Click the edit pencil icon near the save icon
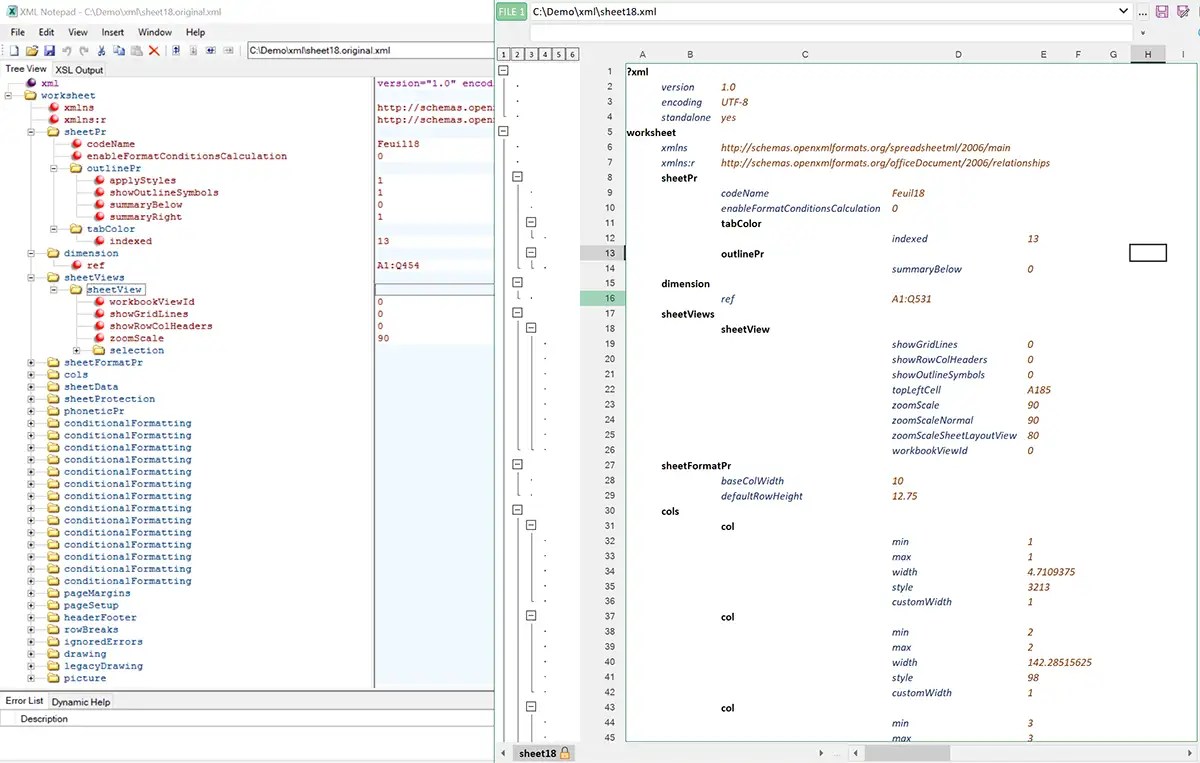The height and width of the screenshot is (763, 1200). point(1184,11)
